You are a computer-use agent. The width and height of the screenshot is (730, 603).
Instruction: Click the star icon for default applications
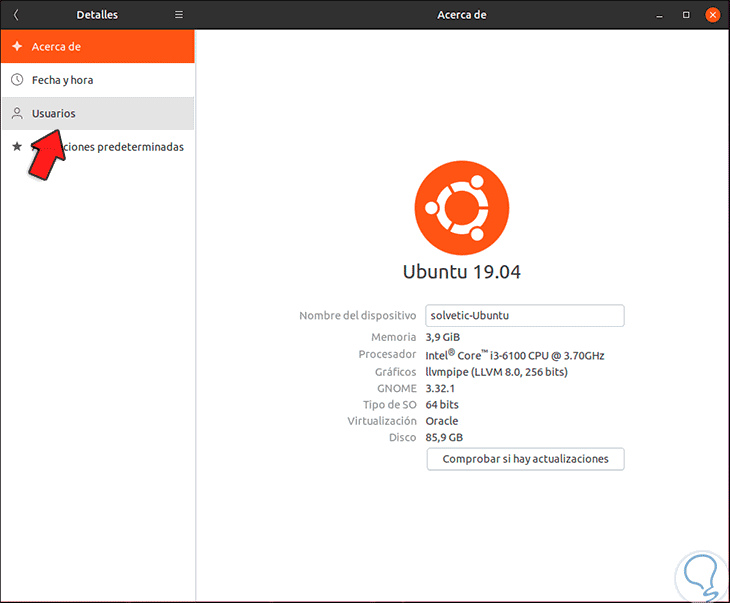click(17, 147)
